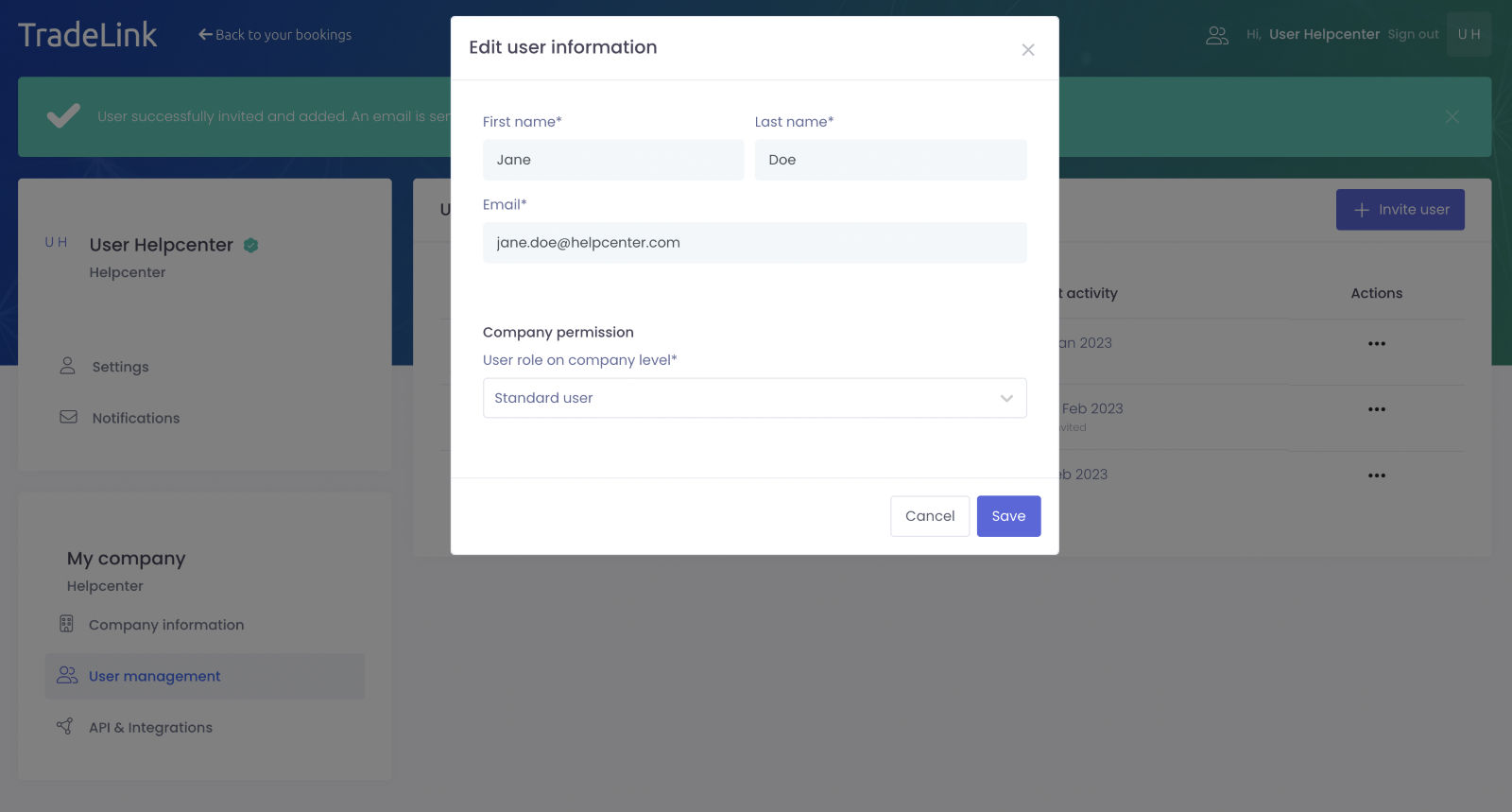The width and height of the screenshot is (1512, 812).
Task: Click the users group icon in header
Action: (x=1217, y=35)
